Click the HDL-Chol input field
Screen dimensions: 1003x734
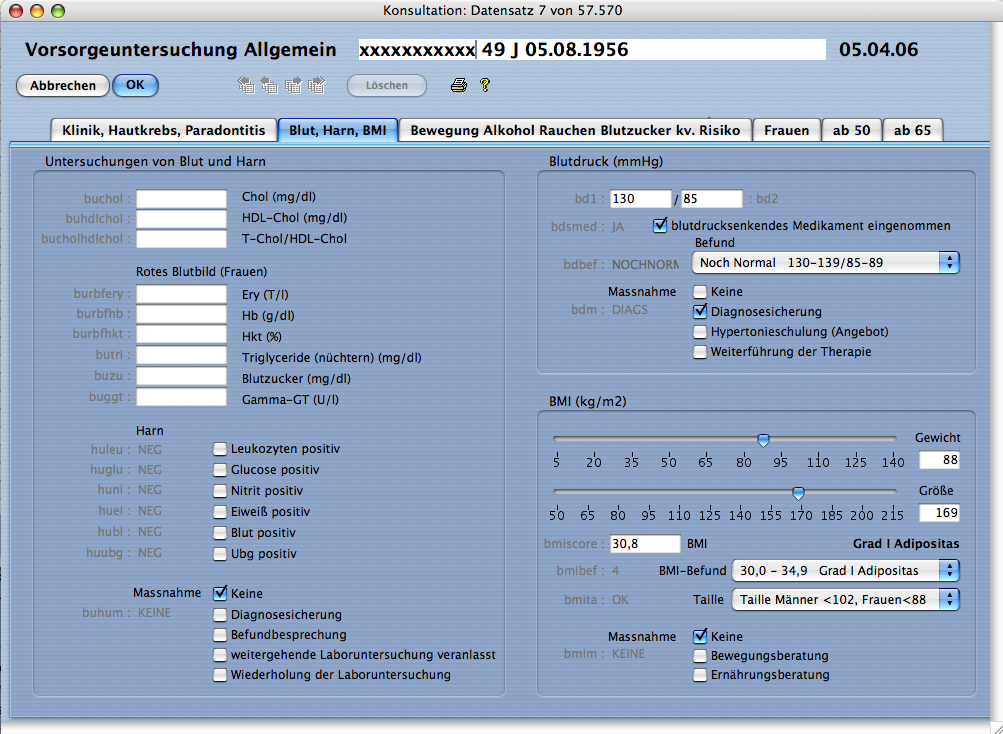(181, 218)
